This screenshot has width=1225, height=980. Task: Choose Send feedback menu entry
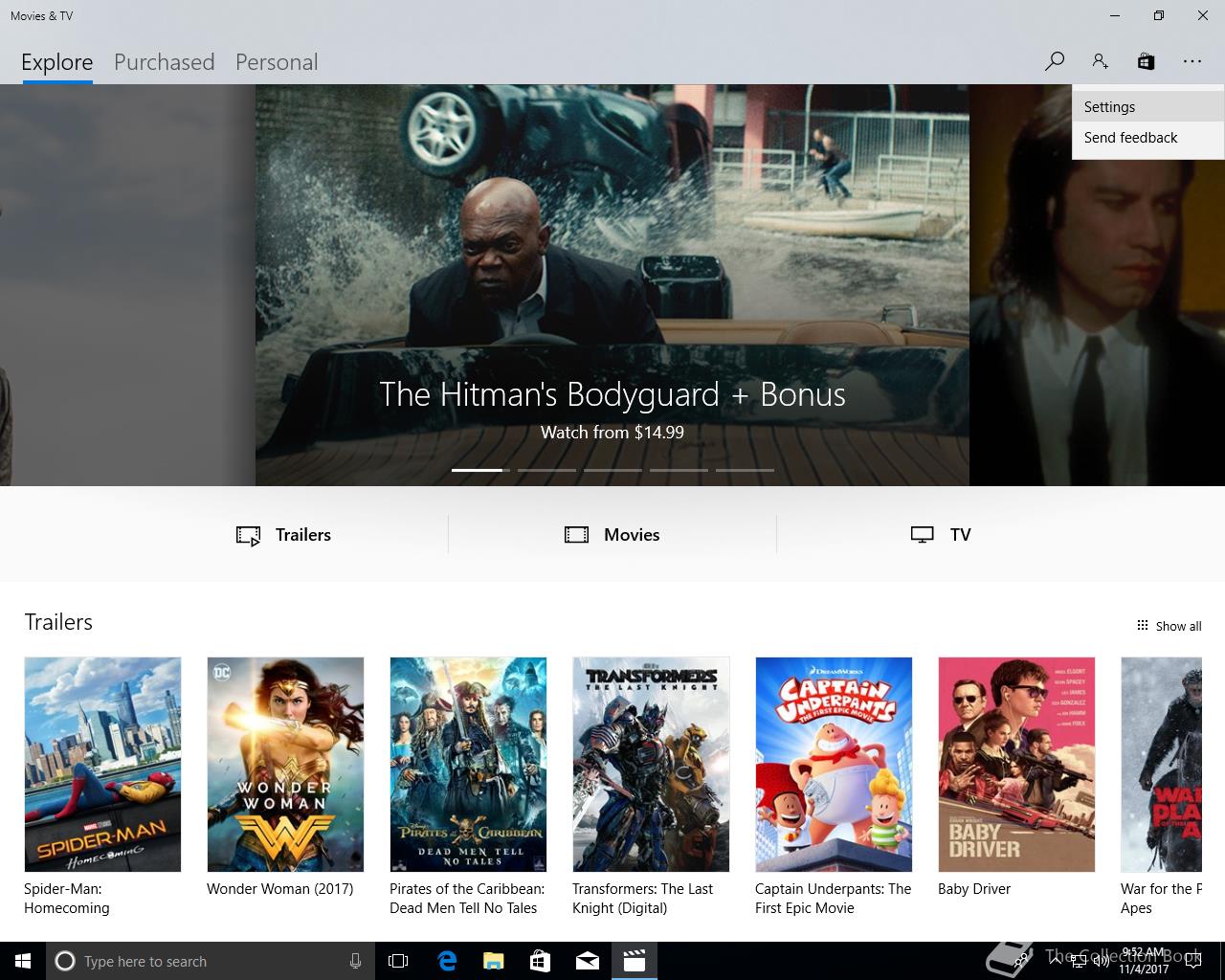(1147, 138)
